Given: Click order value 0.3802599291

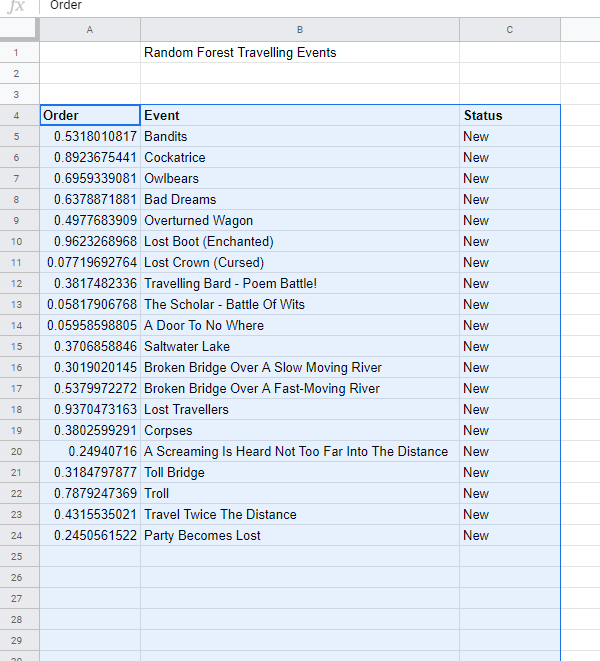Looking at the screenshot, I should click(x=90, y=430).
